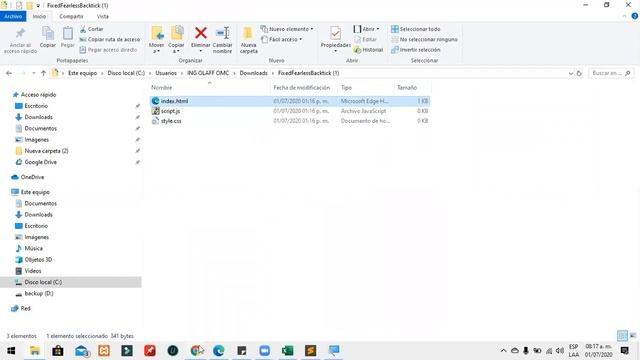The height and width of the screenshot is (360, 640).
Task: Click the Copiar ribbon icon
Action: (48, 33)
